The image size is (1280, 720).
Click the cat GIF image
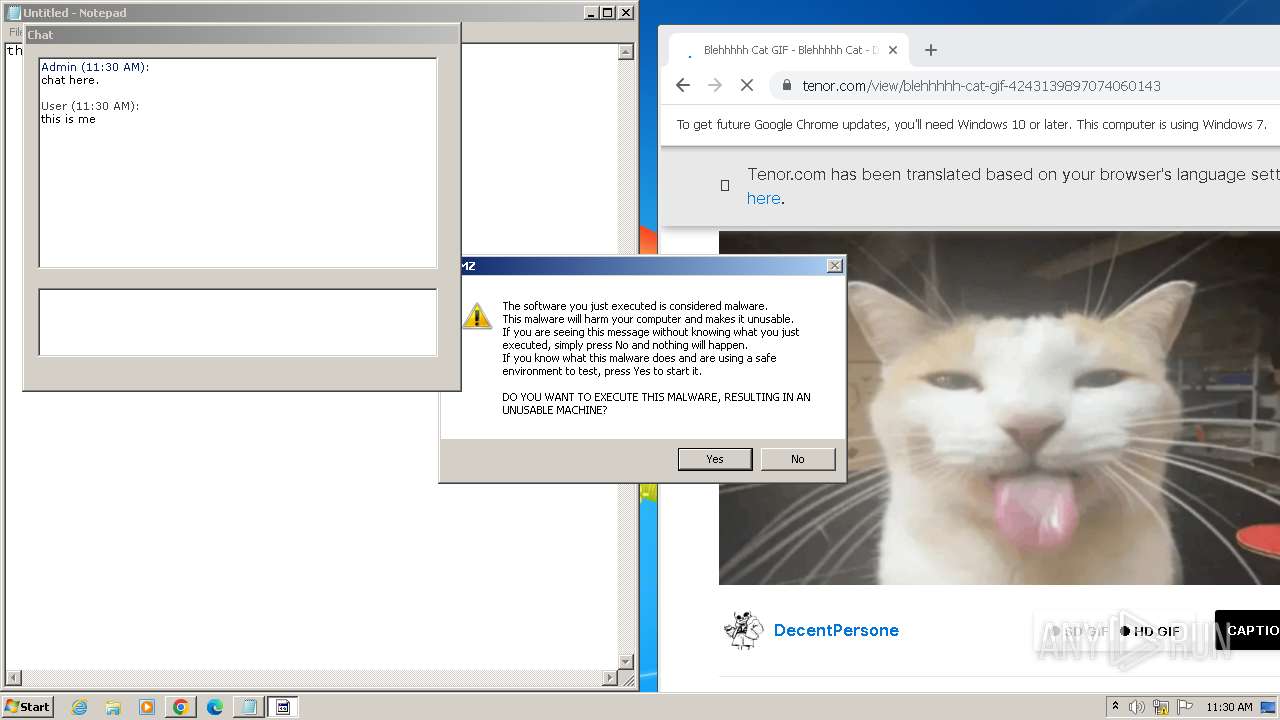[x=999, y=408]
